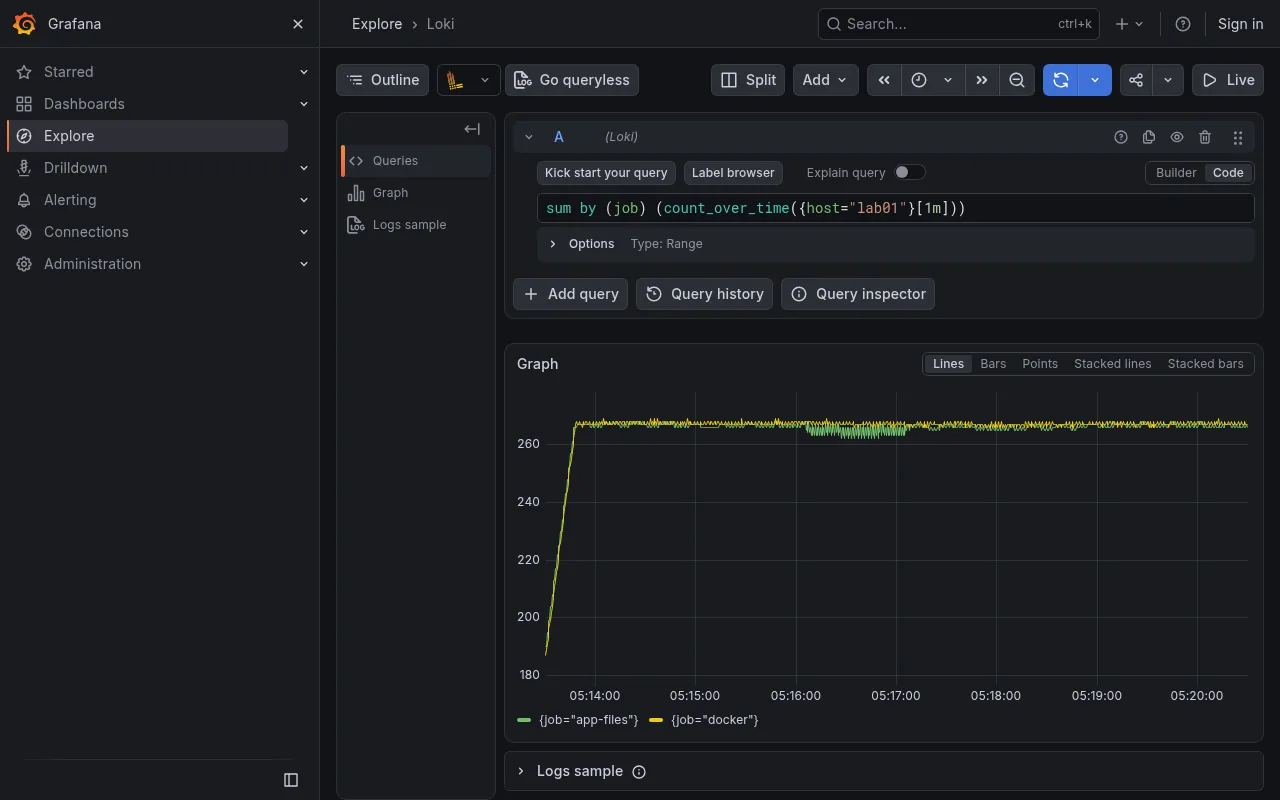Select Logs sample in the outline
This screenshot has width=1280, height=800.
pyautogui.click(x=416, y=225)
